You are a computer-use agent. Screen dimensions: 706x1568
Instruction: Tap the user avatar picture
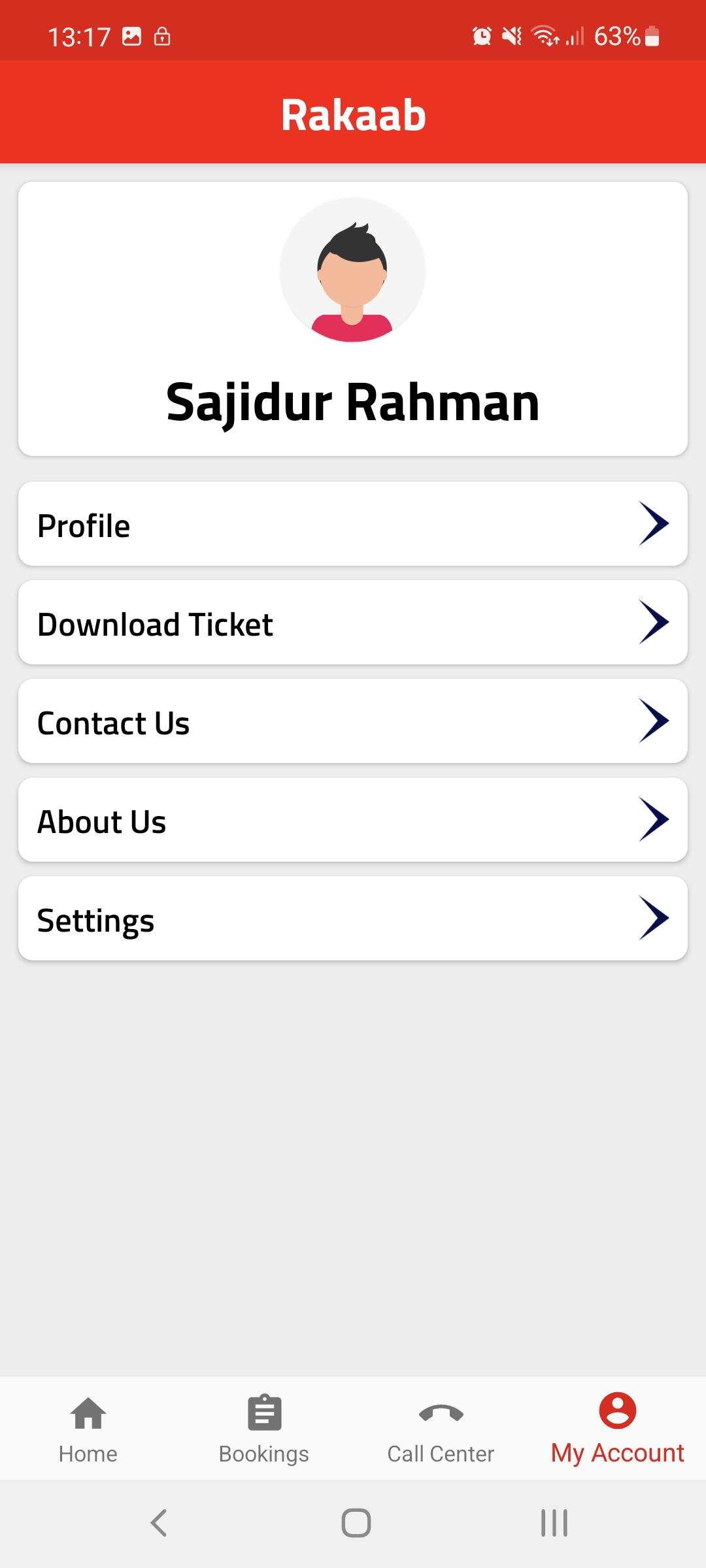point(352,270)
